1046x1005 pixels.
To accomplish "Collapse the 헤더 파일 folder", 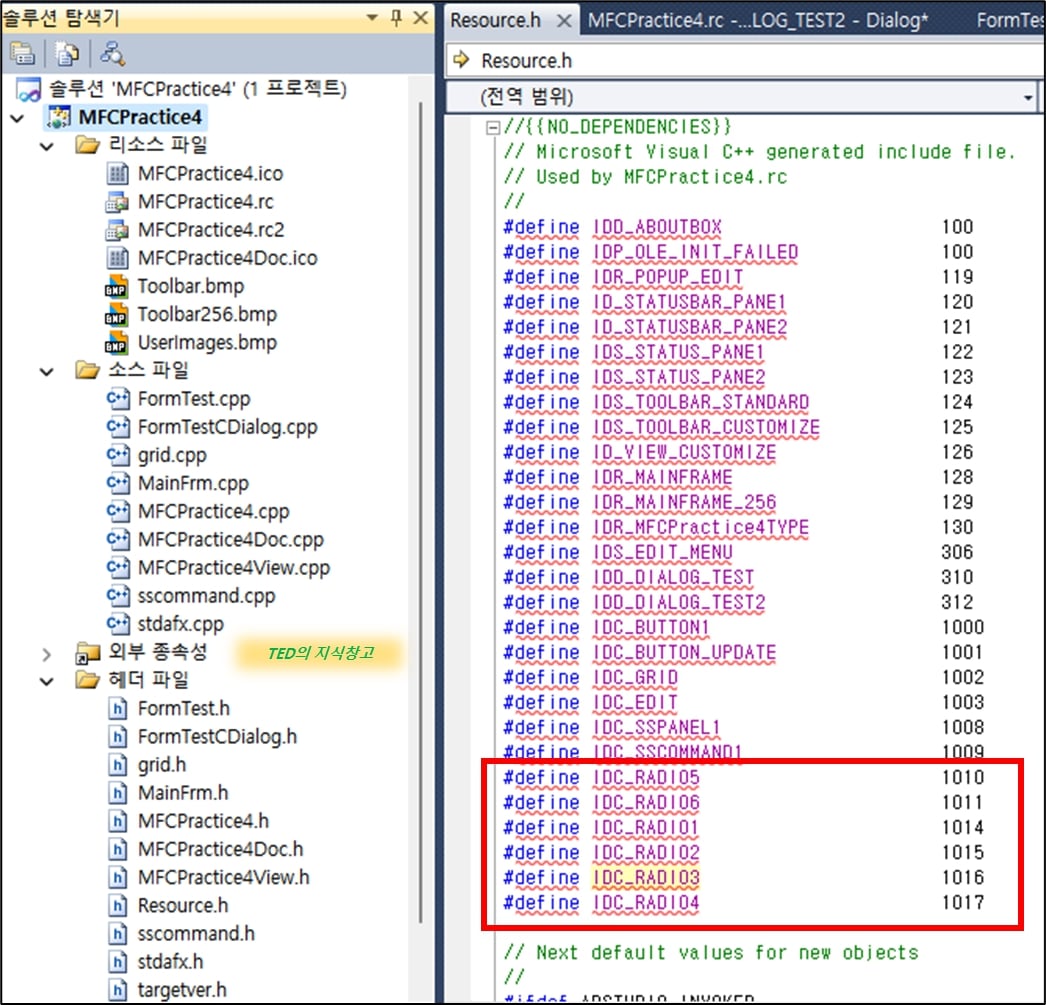I will point(47,682).
